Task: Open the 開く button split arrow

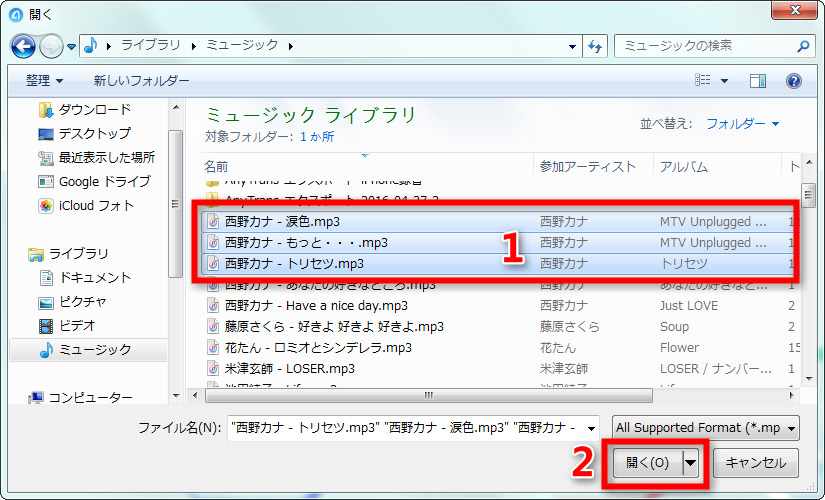Action: [x=690, y=463]
